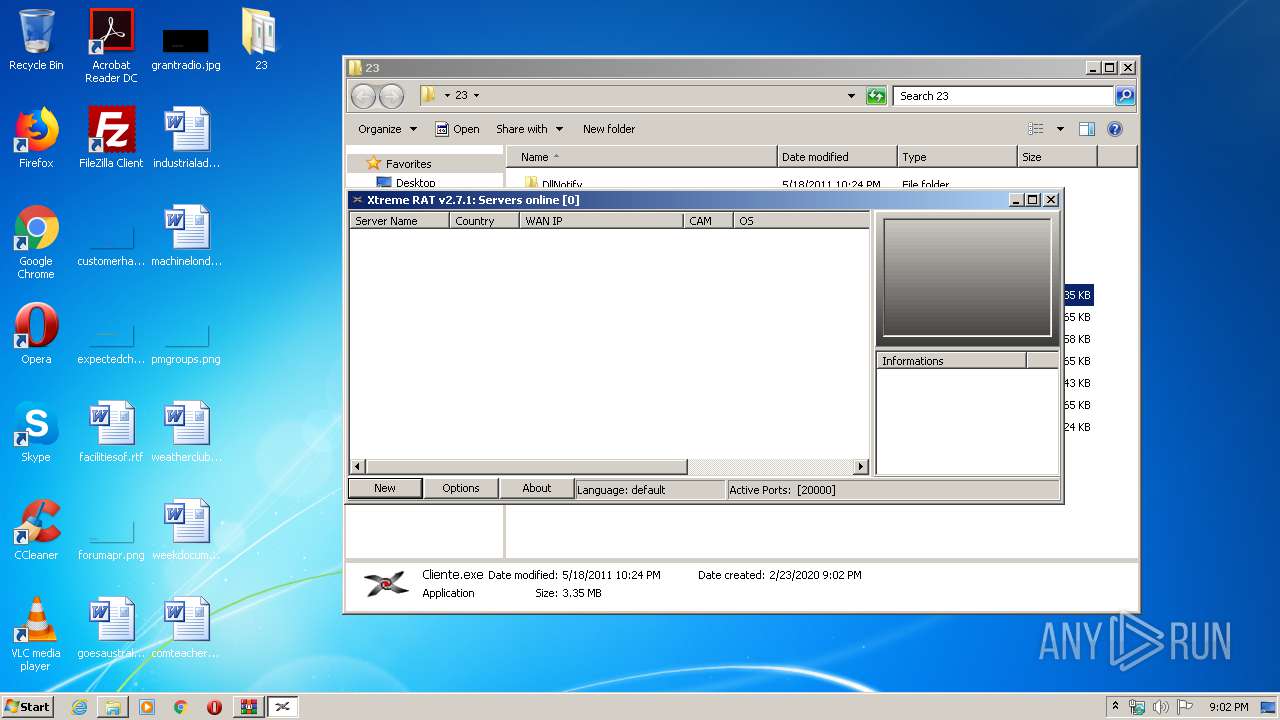
Task: Launch Opera from the desktop
Action: coord(36,334)
